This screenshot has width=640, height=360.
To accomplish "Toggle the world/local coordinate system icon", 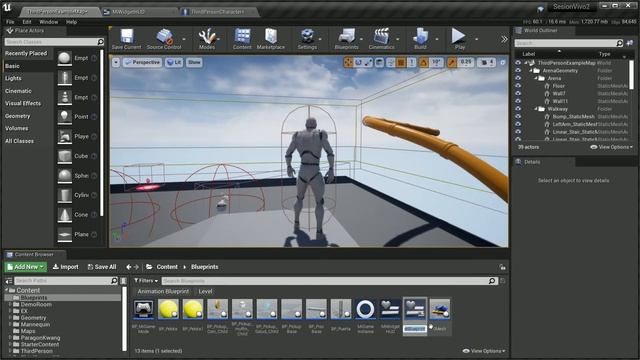I will (x=379, y=62).
